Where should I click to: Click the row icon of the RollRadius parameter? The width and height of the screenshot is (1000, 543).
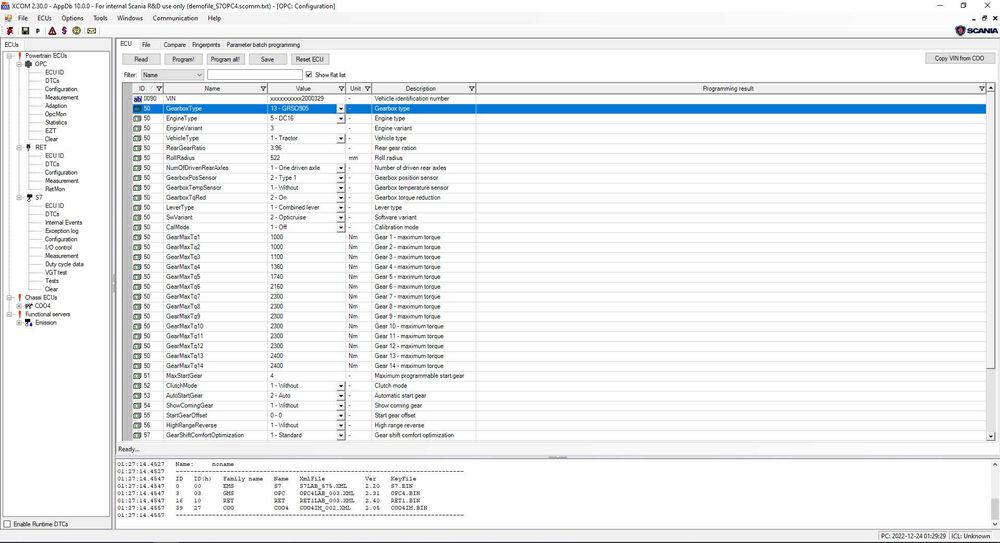137,158
